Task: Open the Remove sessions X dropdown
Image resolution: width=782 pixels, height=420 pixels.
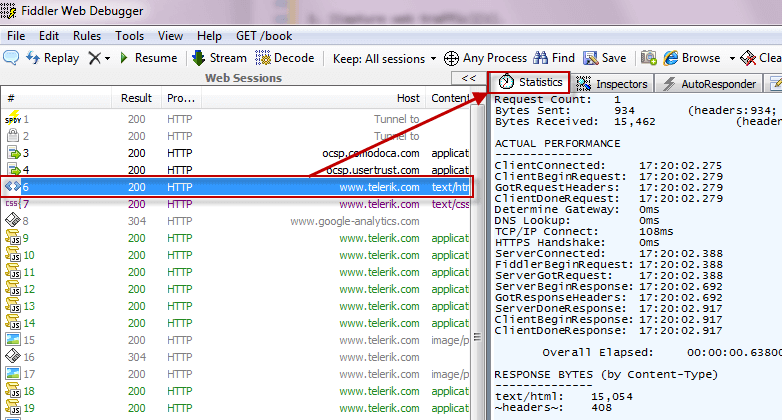Action: [x=99, y=58]
